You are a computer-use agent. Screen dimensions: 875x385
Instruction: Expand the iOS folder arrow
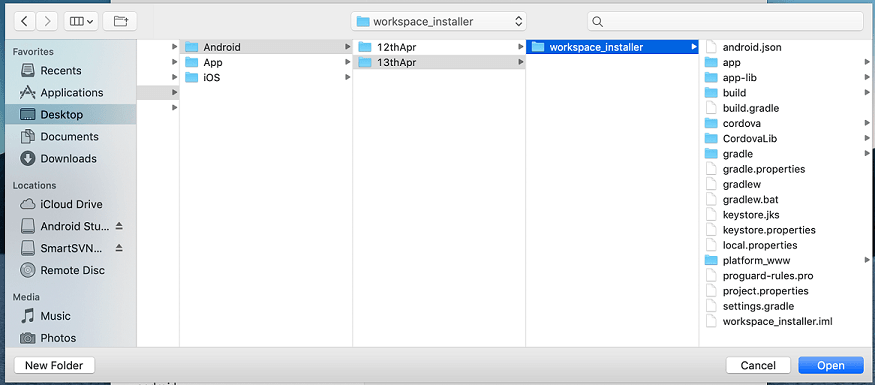(348, 78)
